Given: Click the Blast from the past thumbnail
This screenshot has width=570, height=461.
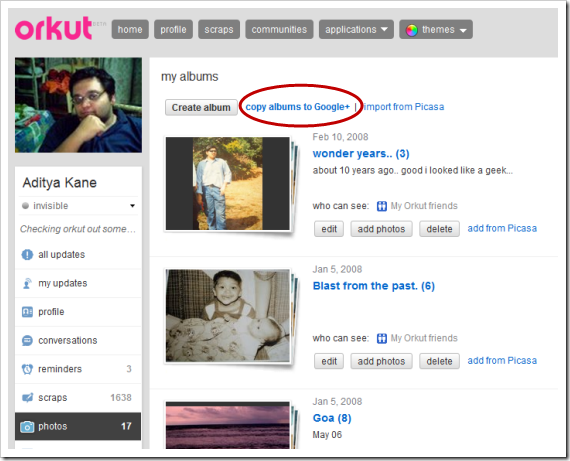Looking at the screenshot, I should 228,316.
